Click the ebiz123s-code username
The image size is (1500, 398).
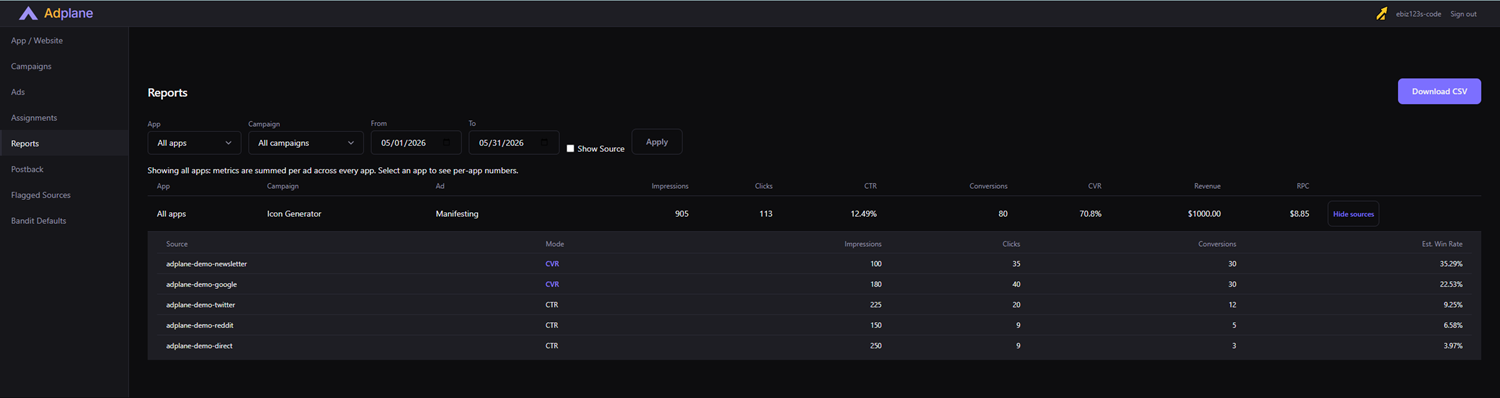point(1418,14)
